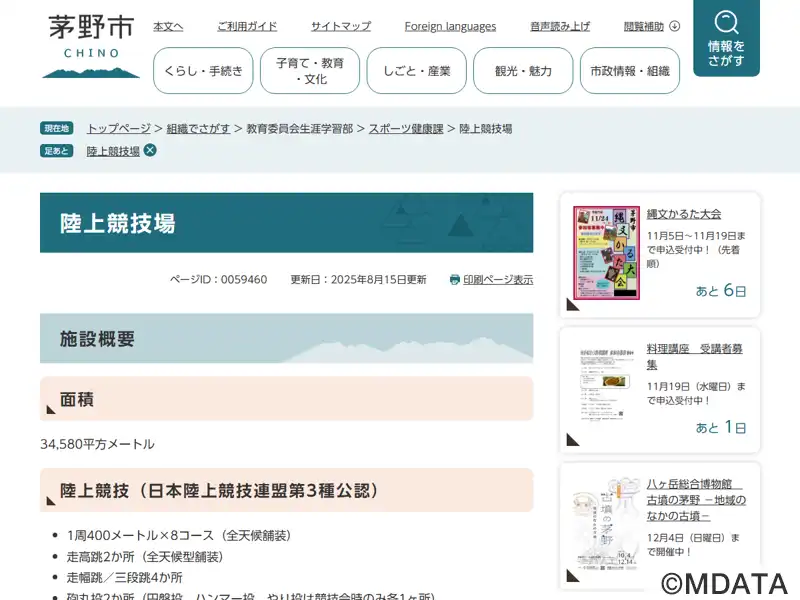Screen dimensions: 800x600
Task: Go to the サイトマップ page
Action: [340, 26]
